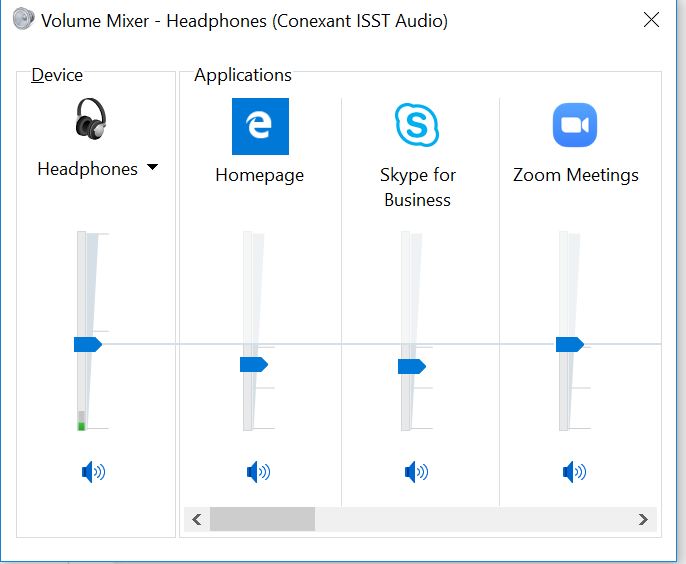
Task: Click the Homepage volume slider handle
Action: [x=254, y=364]
